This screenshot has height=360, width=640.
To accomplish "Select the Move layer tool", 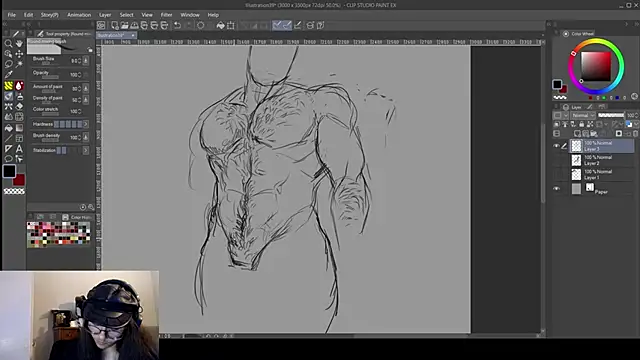I will tap(19, 54).
